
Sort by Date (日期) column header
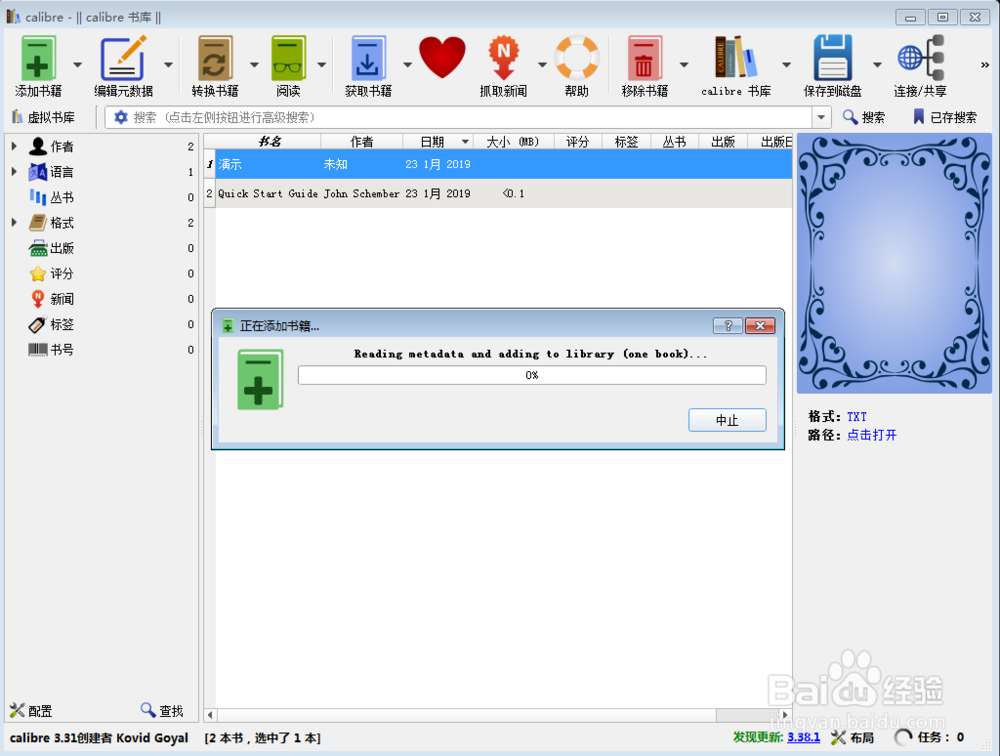coord(438,142)
